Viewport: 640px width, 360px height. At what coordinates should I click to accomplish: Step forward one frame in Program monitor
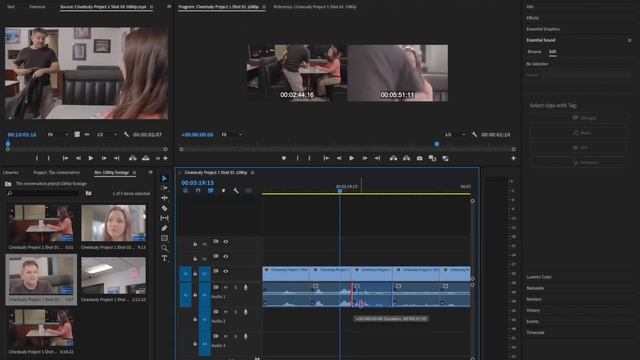[364, 158]
